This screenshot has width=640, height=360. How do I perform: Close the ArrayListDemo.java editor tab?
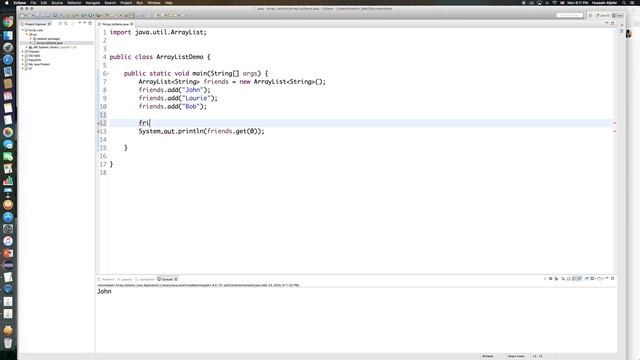[131, 24]
